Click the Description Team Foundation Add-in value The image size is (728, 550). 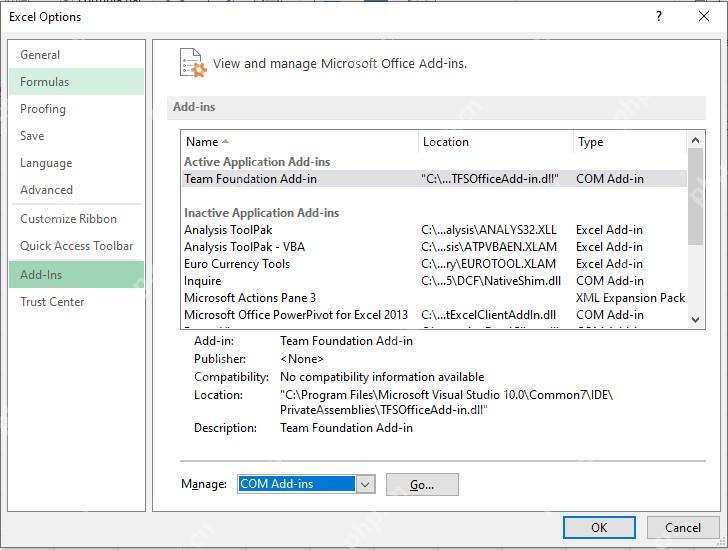(x=346, y=427)
